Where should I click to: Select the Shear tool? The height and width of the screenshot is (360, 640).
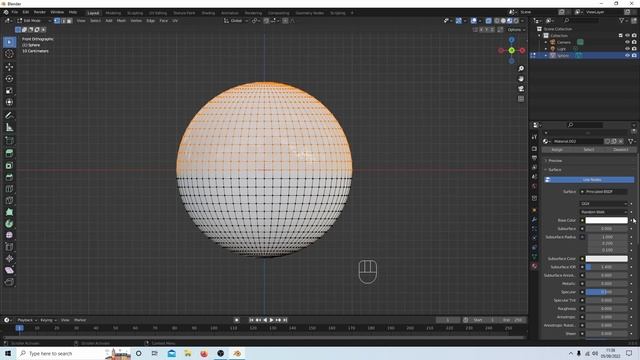click(x=9, y=270)
